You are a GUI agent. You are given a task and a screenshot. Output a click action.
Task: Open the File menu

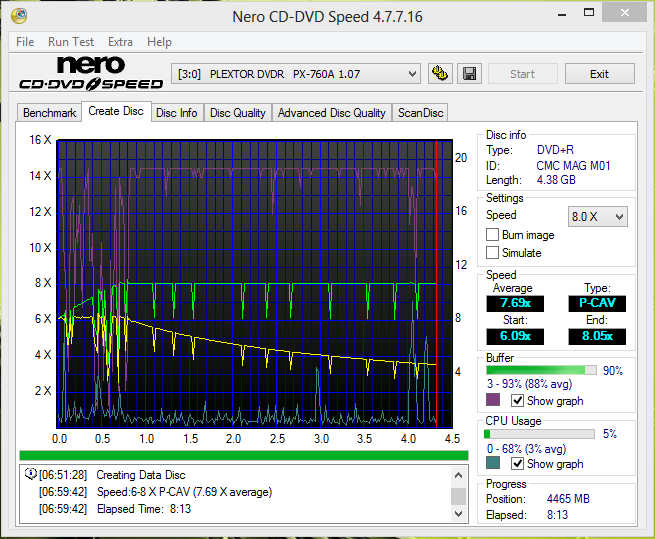click(x=25, y=42)
